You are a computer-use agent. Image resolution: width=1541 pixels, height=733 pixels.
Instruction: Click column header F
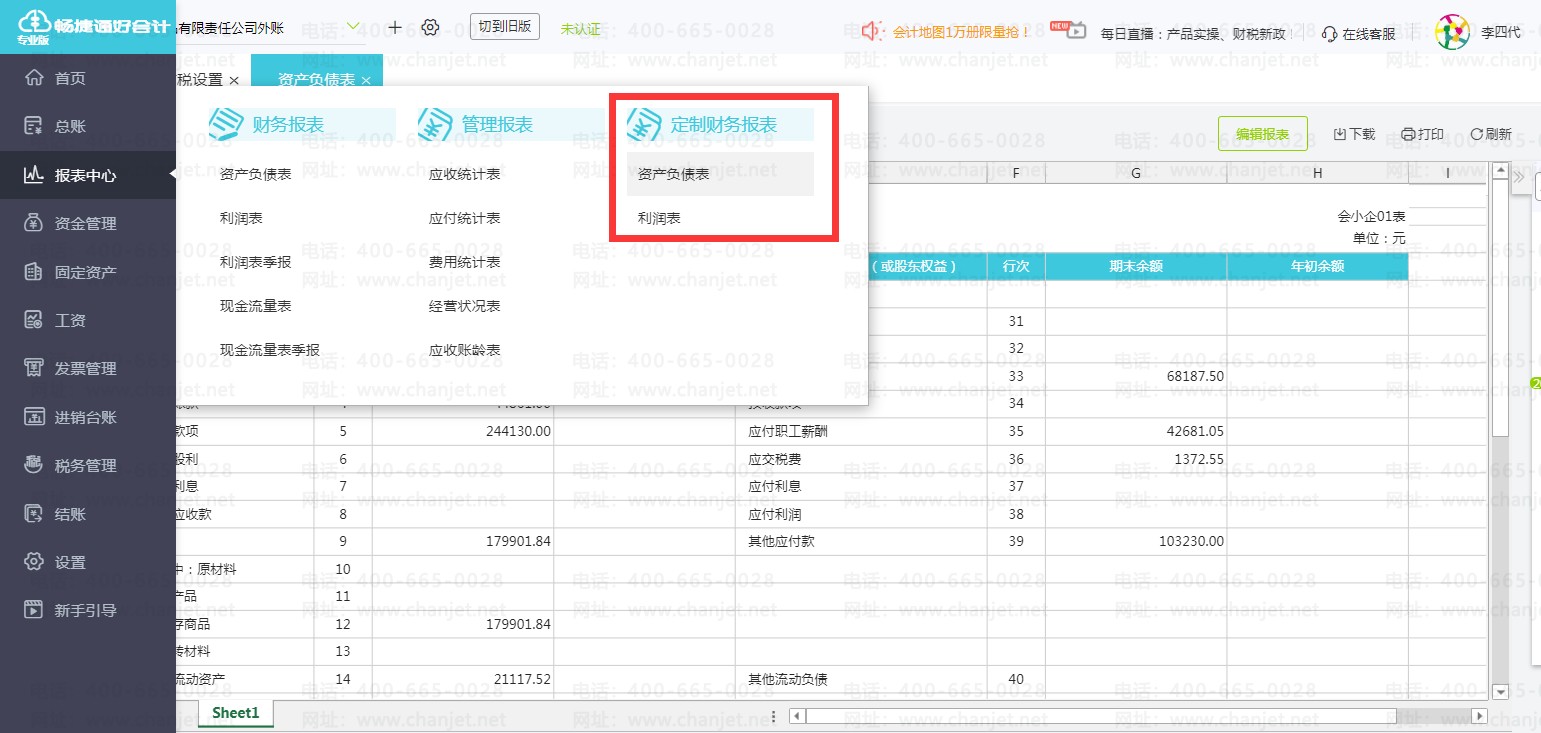[x=1016, y=173]
